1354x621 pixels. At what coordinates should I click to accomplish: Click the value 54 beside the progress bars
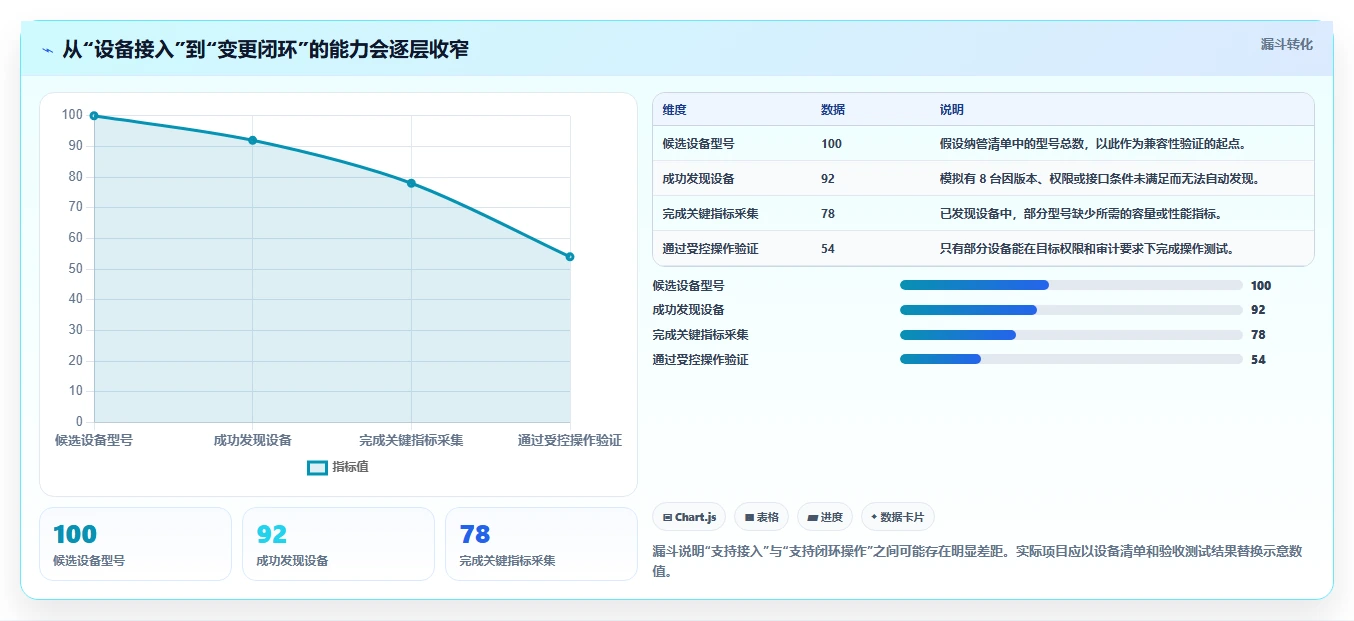[x=1258, y=359]
